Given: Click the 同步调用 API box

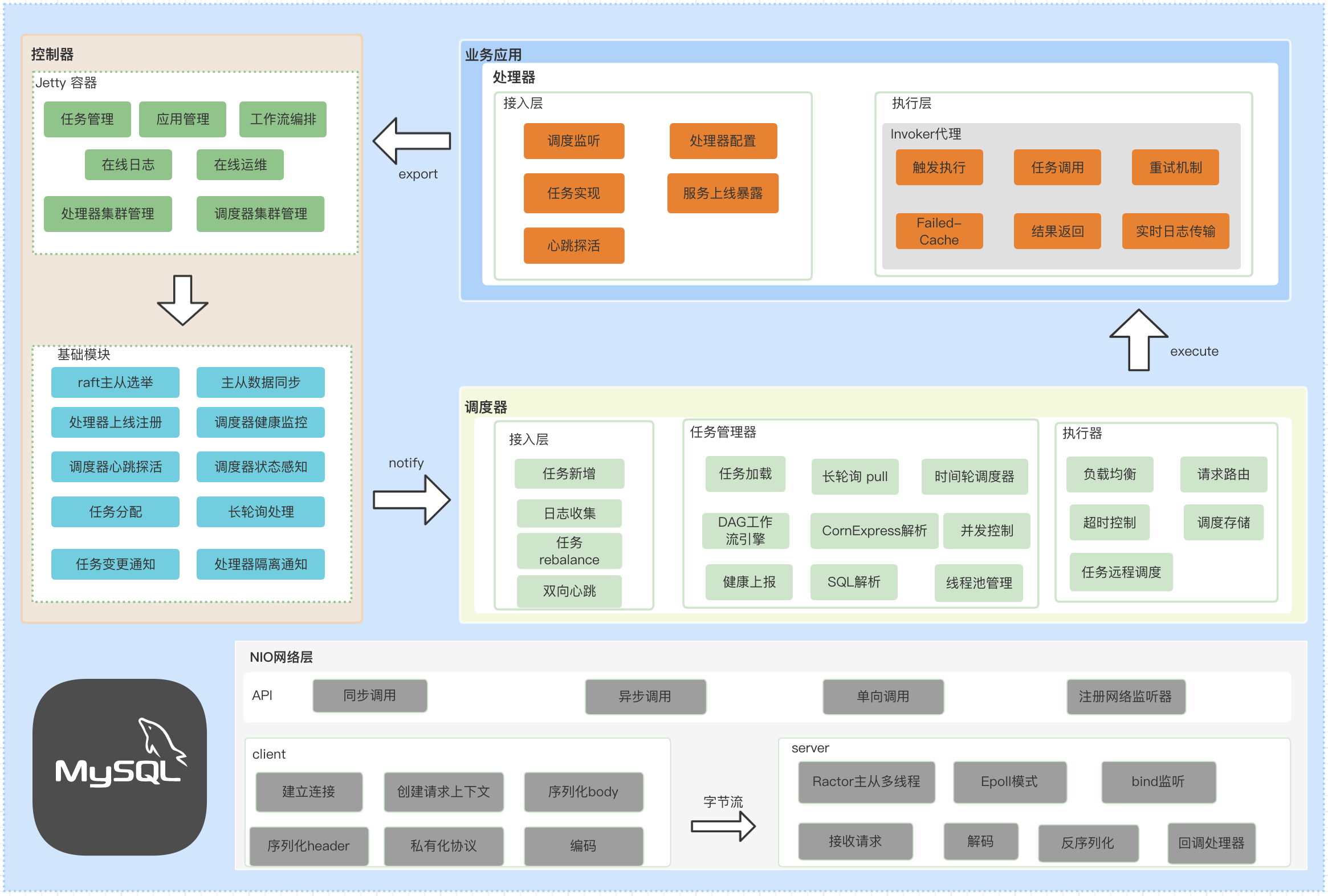Looking at the screenshot, I should click(370, 695).
